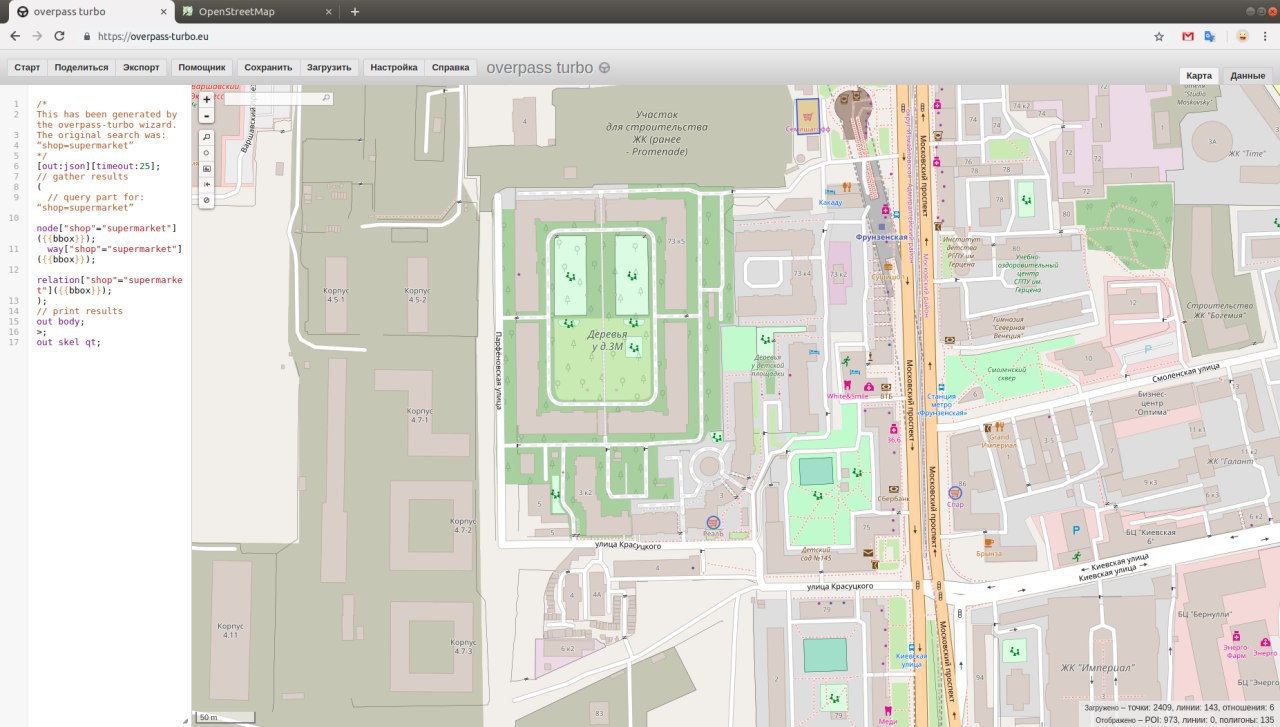Image resolution: width=1280 pixels, height=727 pixels.
Task: Zoom out on the map
Action: click(x=207, y=115)
